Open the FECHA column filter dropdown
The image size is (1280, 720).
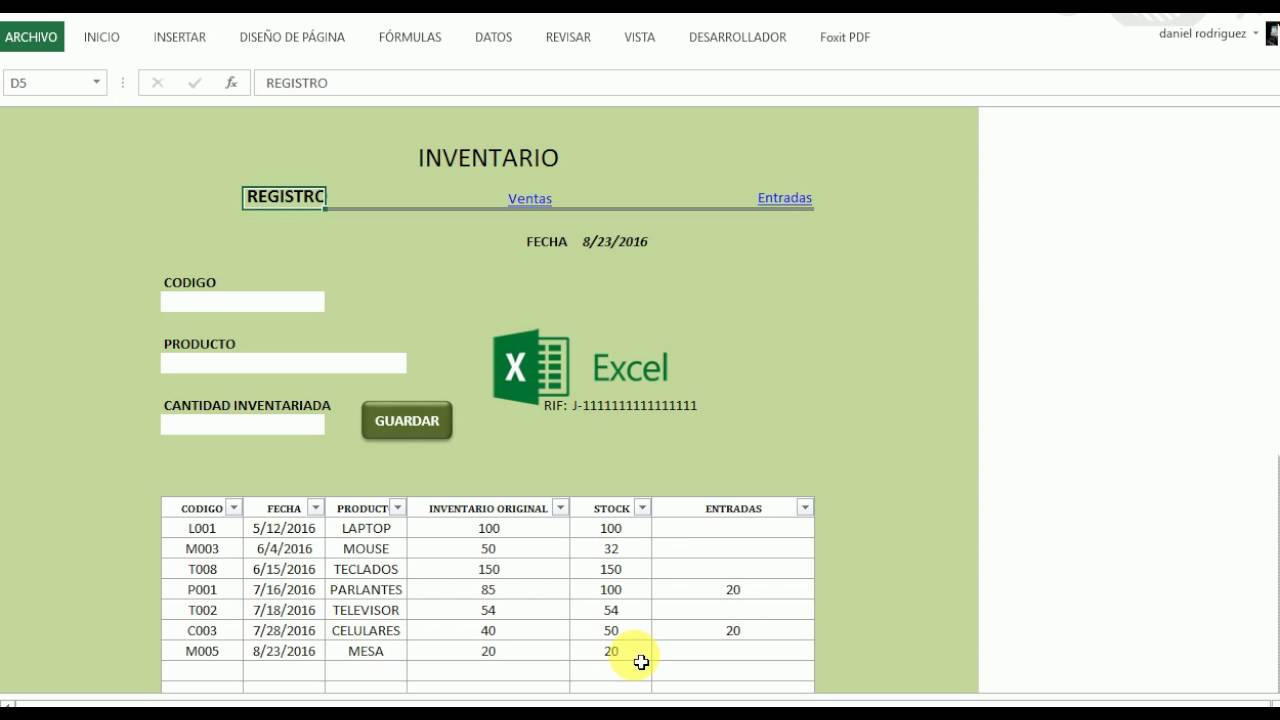point(315,508)
